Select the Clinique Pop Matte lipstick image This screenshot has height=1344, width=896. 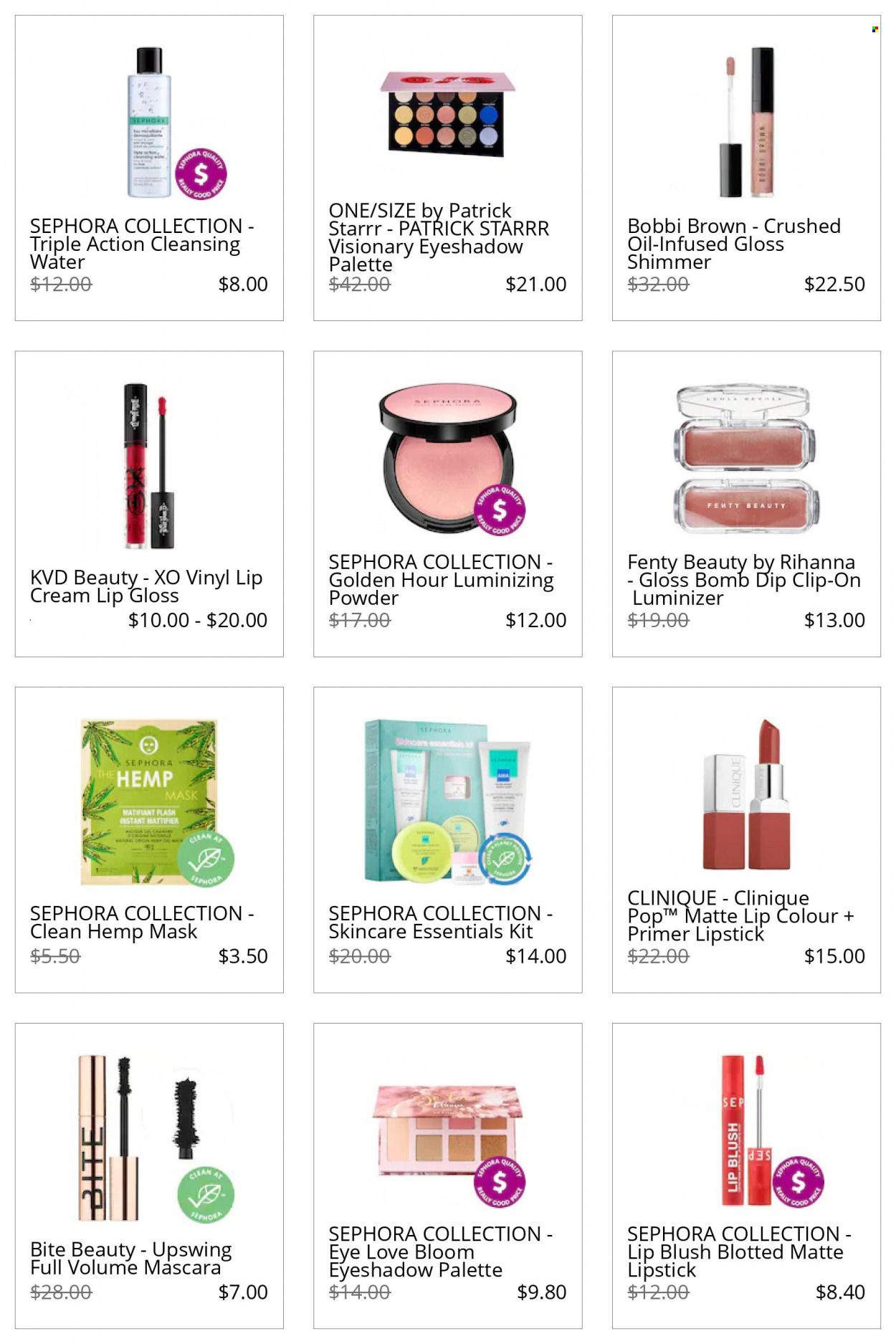(x=746, y=795)
